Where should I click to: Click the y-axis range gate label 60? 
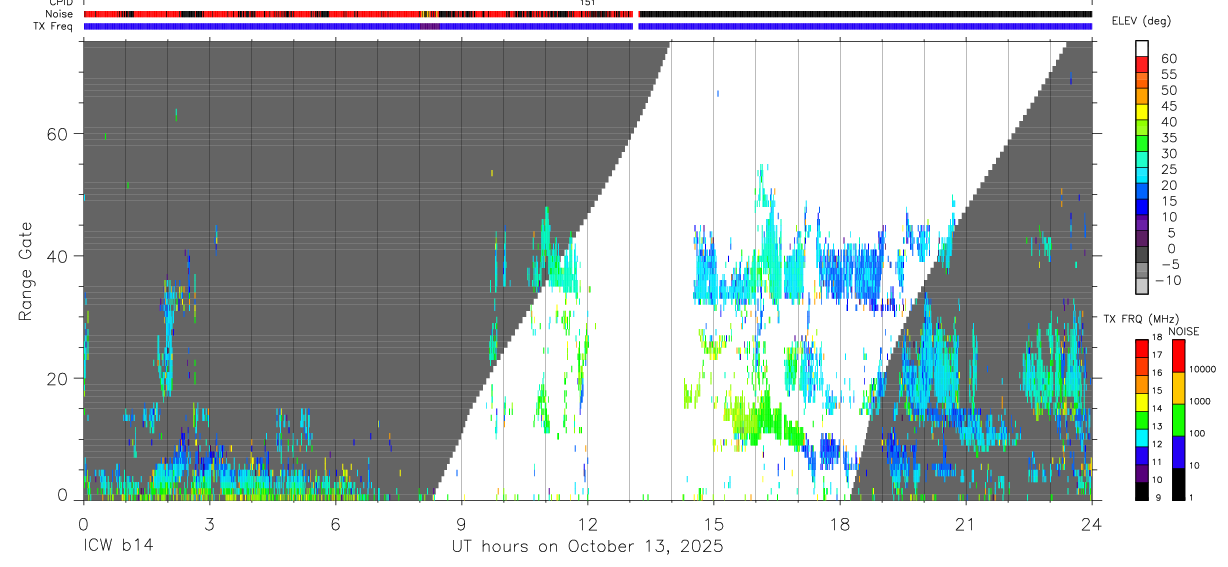pos(57,134)
